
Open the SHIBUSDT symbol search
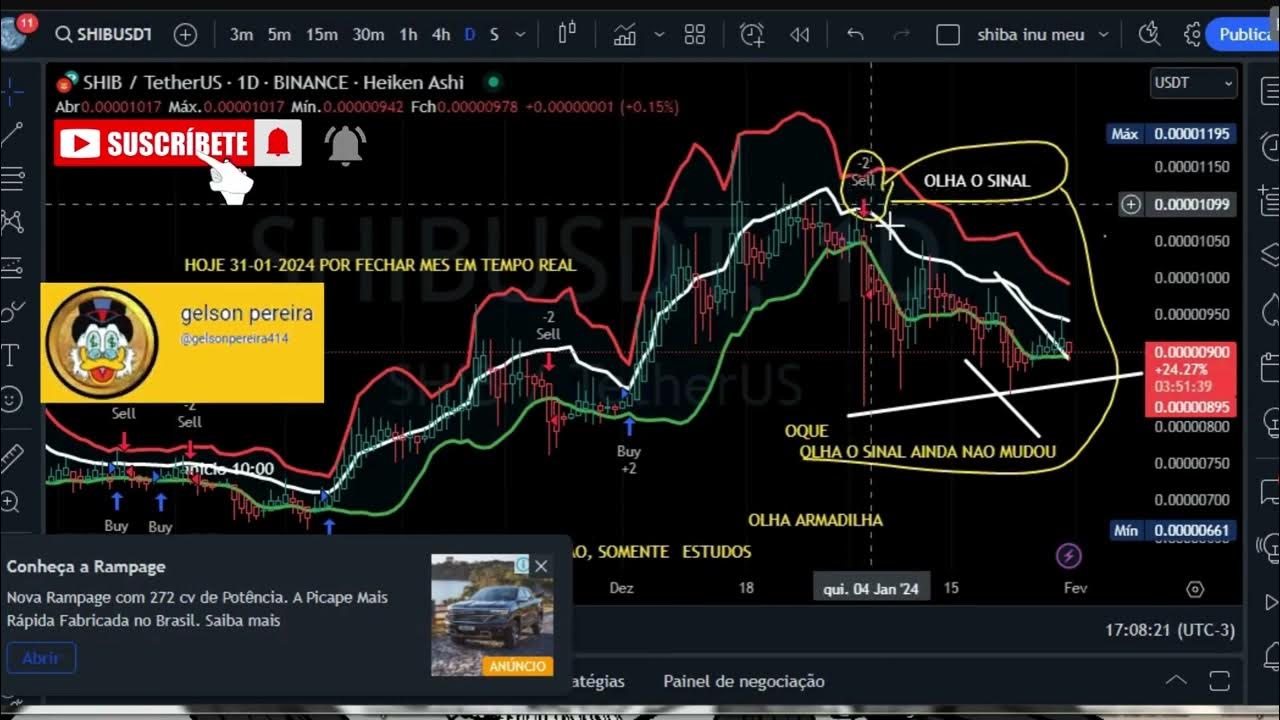103,35
